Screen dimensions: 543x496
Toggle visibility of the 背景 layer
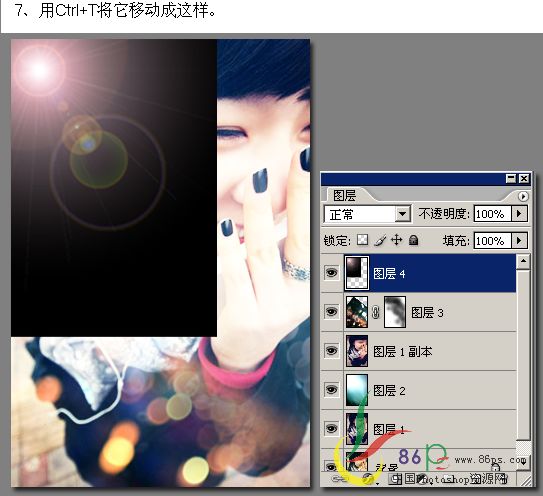[331, 466]
